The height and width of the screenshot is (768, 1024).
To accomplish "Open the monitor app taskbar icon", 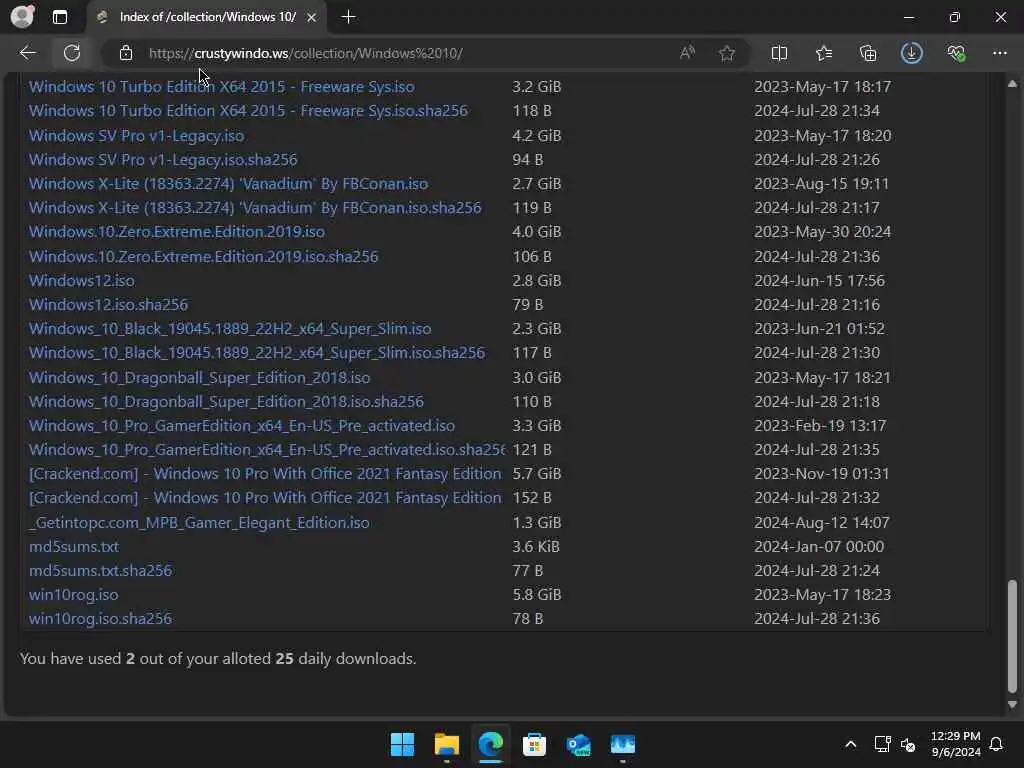I will 622,744.
